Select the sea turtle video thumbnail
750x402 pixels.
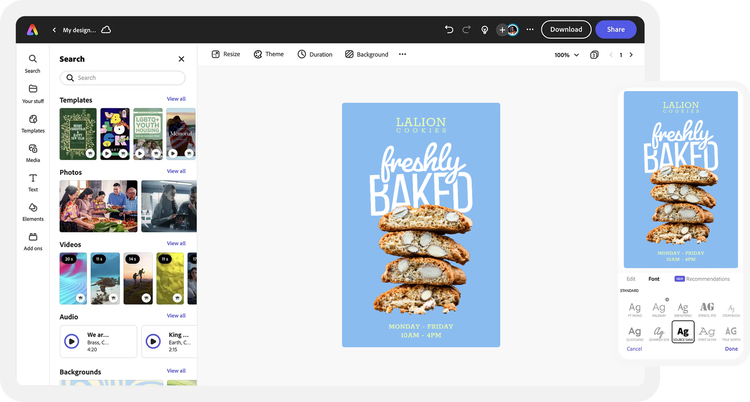pyautogui.click(x=105, y=279)
